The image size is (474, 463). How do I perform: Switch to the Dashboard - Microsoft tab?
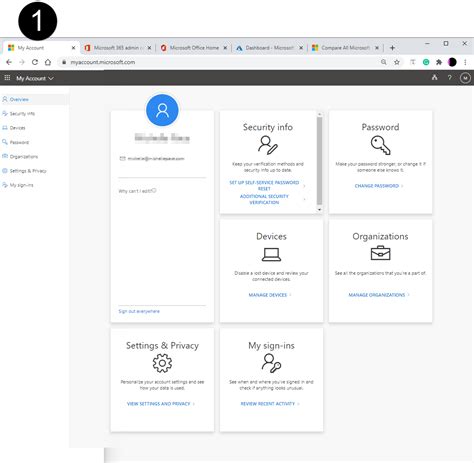[x=270, y=48]
